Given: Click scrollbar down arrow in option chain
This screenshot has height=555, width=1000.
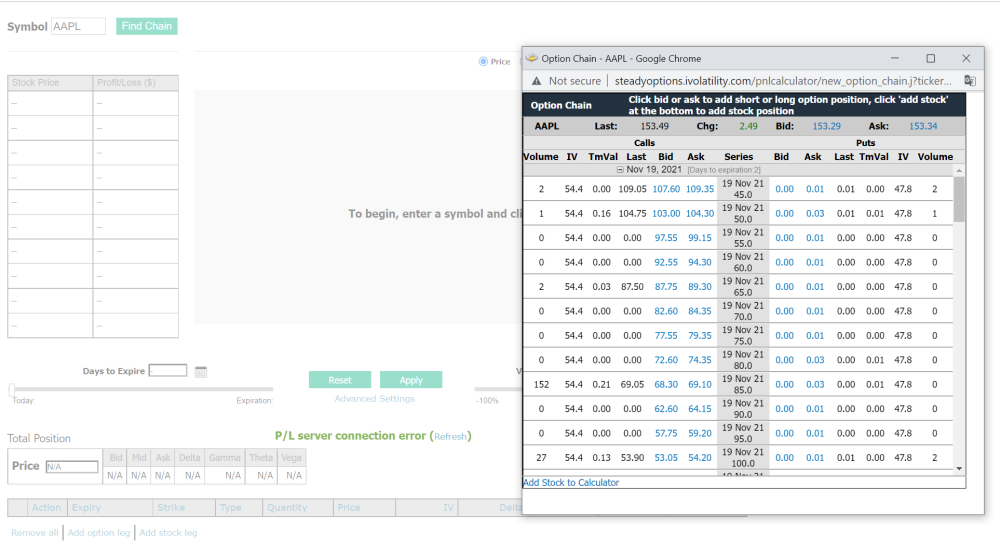Looking at the screenshot, I should click(x=959, y=468).
